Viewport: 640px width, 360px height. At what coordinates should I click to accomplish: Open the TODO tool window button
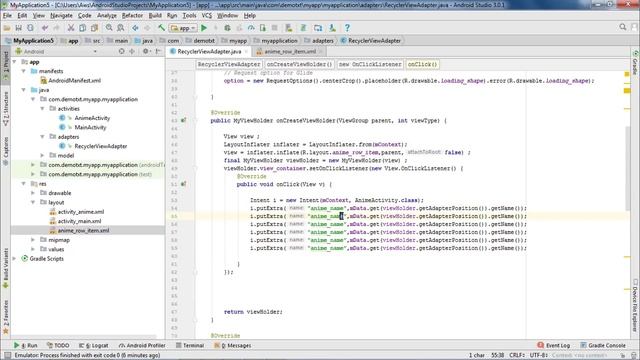(x=58, y=345)
